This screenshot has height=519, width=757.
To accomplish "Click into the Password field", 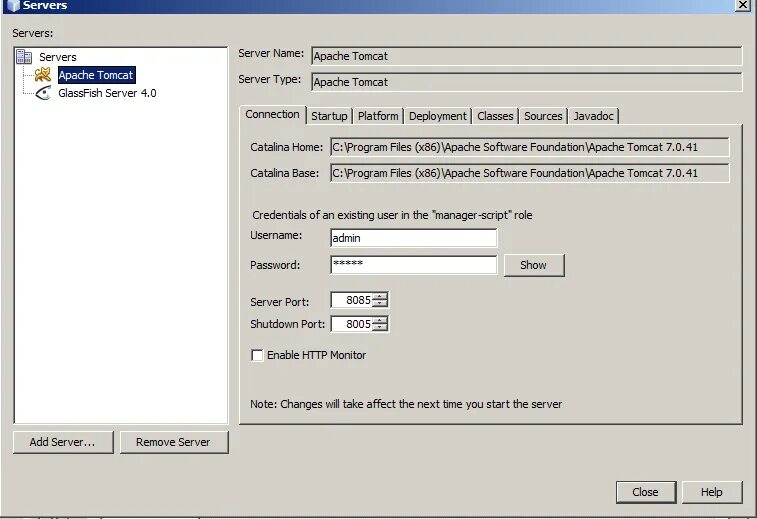I will [414, 265].
